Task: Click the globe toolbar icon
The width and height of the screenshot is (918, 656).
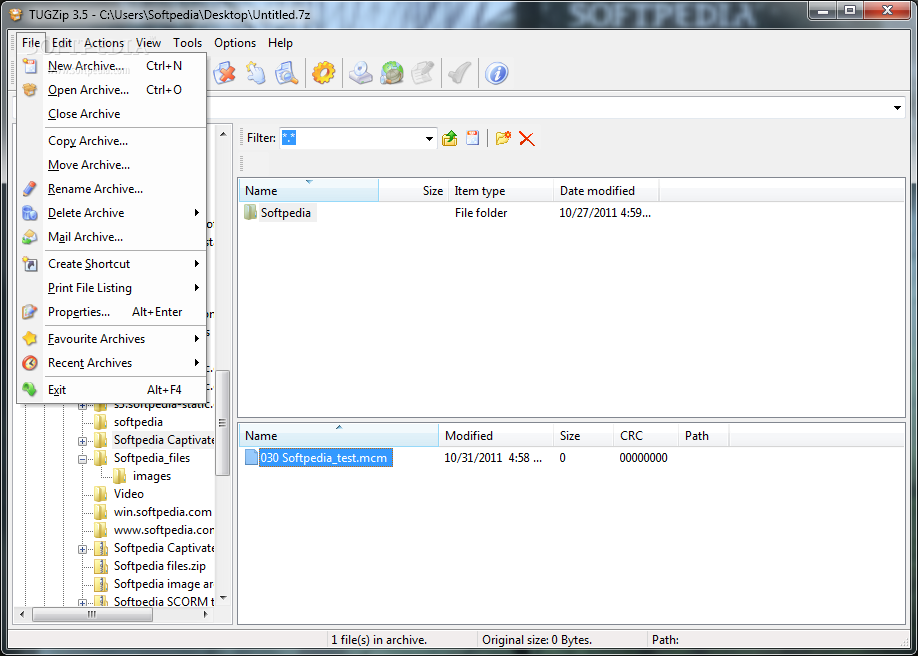Action: coord(391,74)
